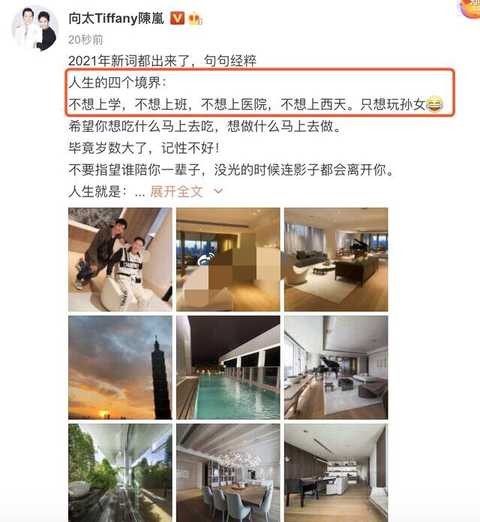Screen dimensions: 480x522
Task: Open the garden balcony photo
Action: (x=120, y=473)
